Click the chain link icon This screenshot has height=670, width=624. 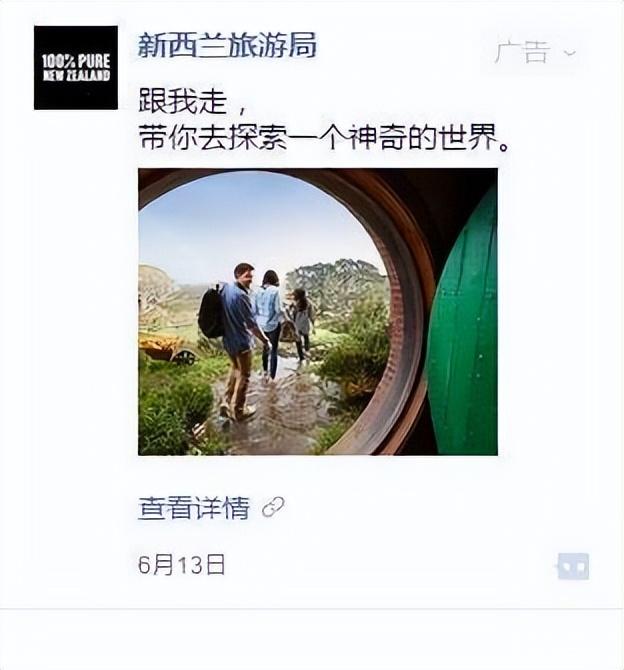tap(273, 508)
